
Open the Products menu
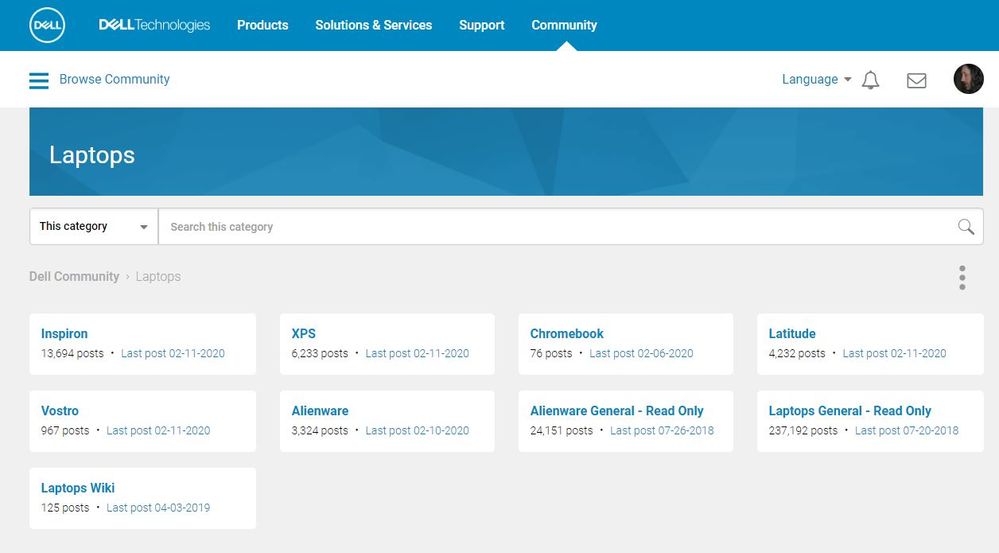[262, 25]
